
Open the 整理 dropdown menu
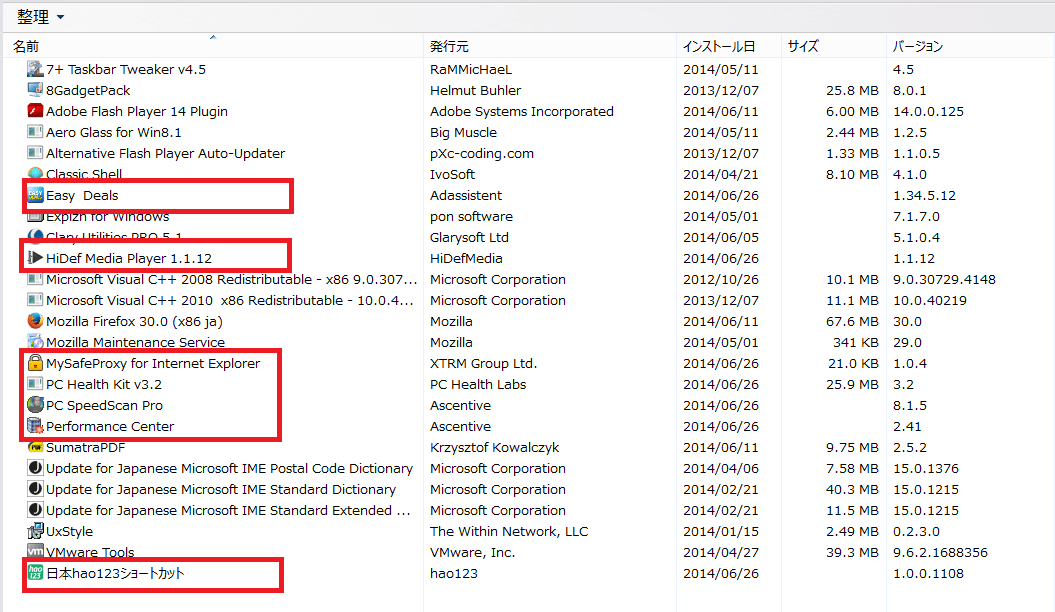click(x=40, y=16)
